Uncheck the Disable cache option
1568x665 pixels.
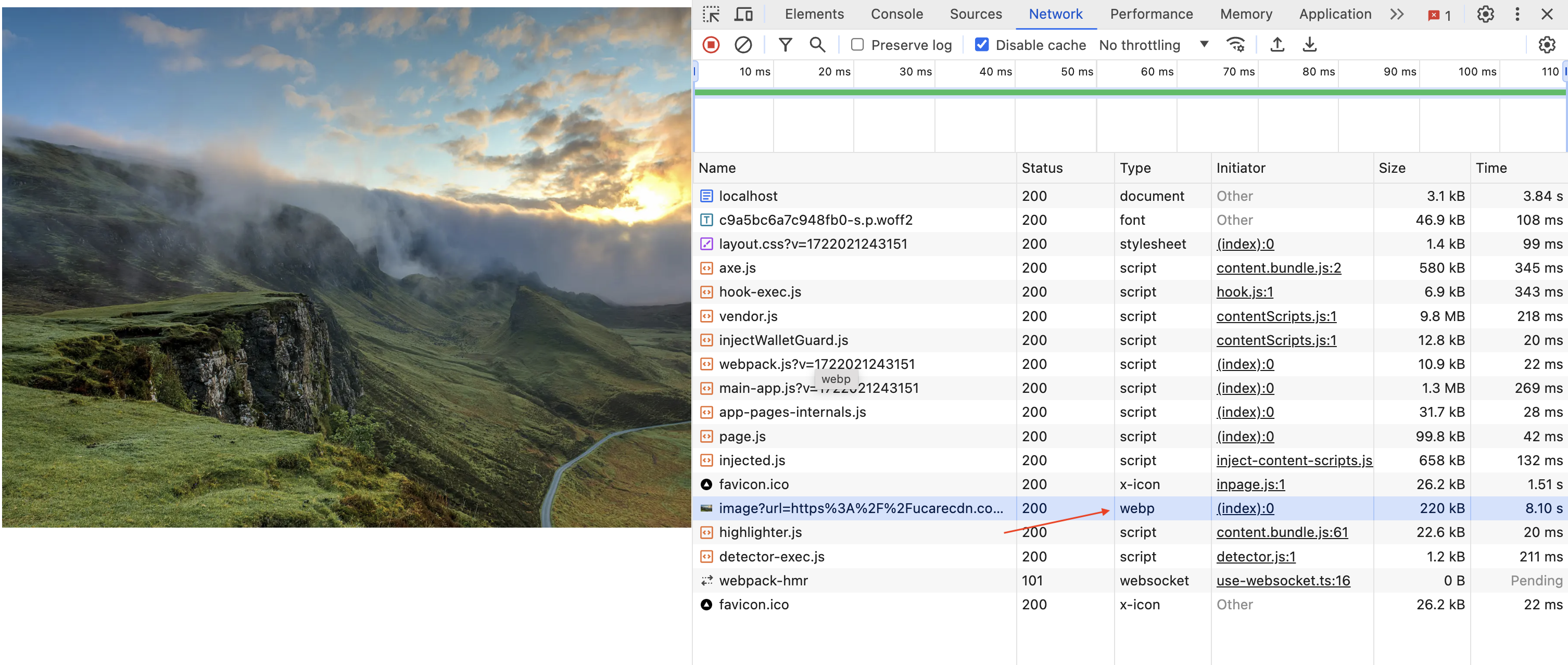tap(982, 44)
